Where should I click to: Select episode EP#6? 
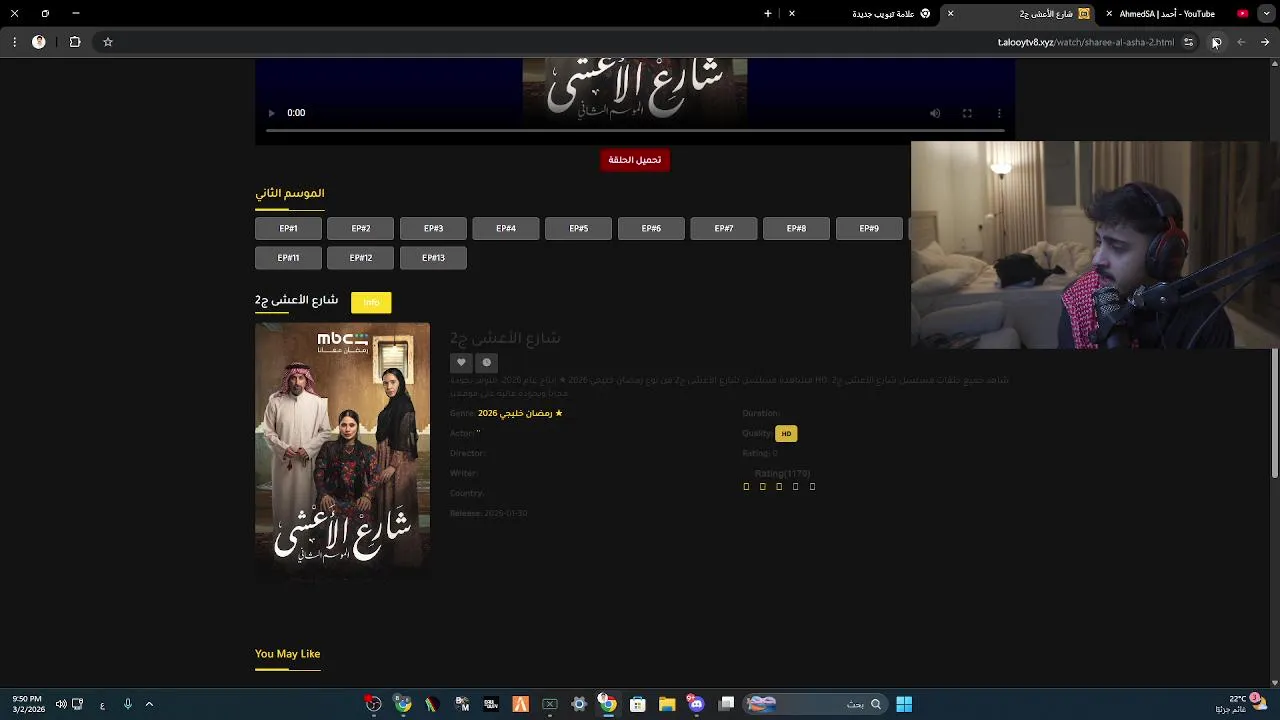pos(651,229)
